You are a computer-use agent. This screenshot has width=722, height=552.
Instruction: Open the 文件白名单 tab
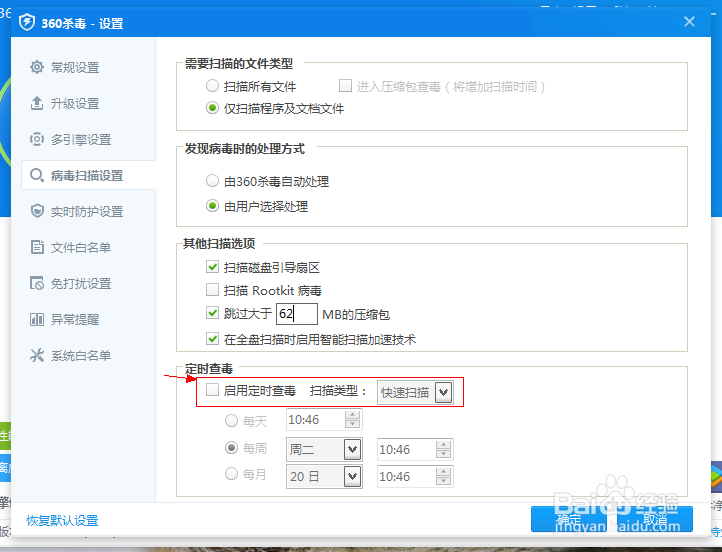click(x=81, y=247)
